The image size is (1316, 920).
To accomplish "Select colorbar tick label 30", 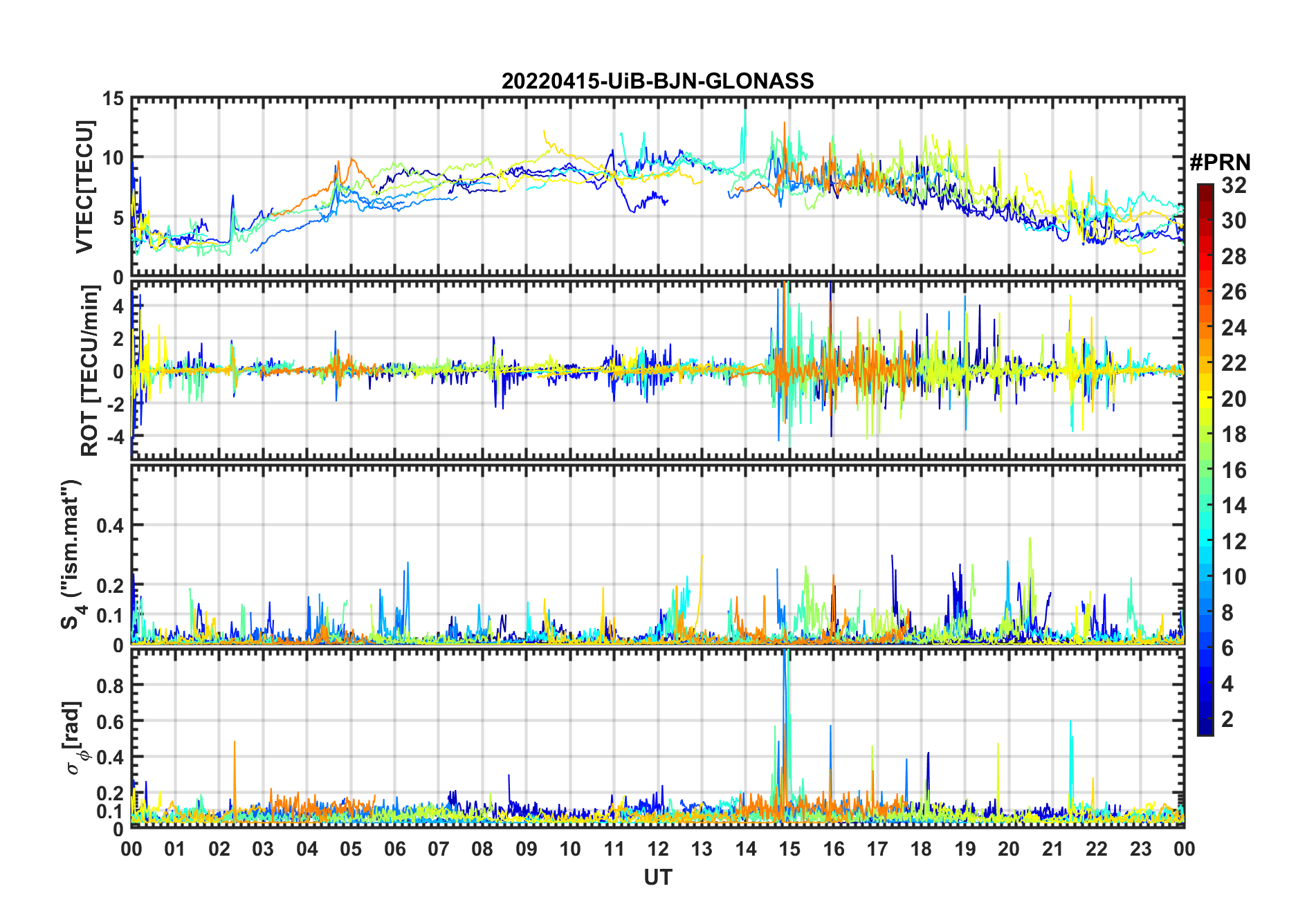I will coord(1234,221).
